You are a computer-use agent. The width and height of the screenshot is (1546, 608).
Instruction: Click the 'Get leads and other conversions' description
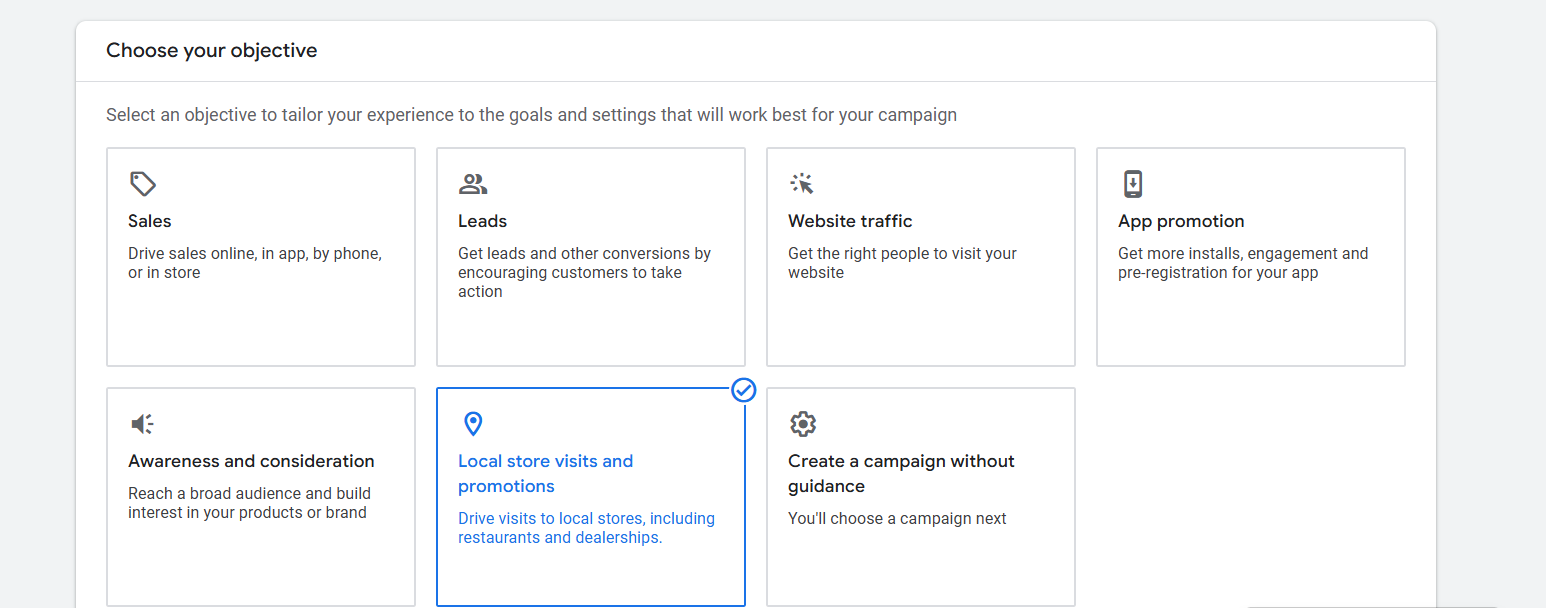pyautogui.click(x=584, y=272)
